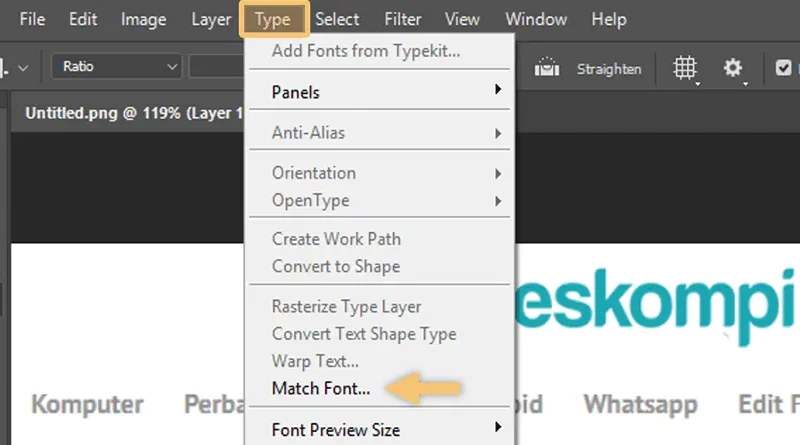800x445 pixels.
Task: Toggle the checkbox beside the gear icon
Action: (783, 68)
